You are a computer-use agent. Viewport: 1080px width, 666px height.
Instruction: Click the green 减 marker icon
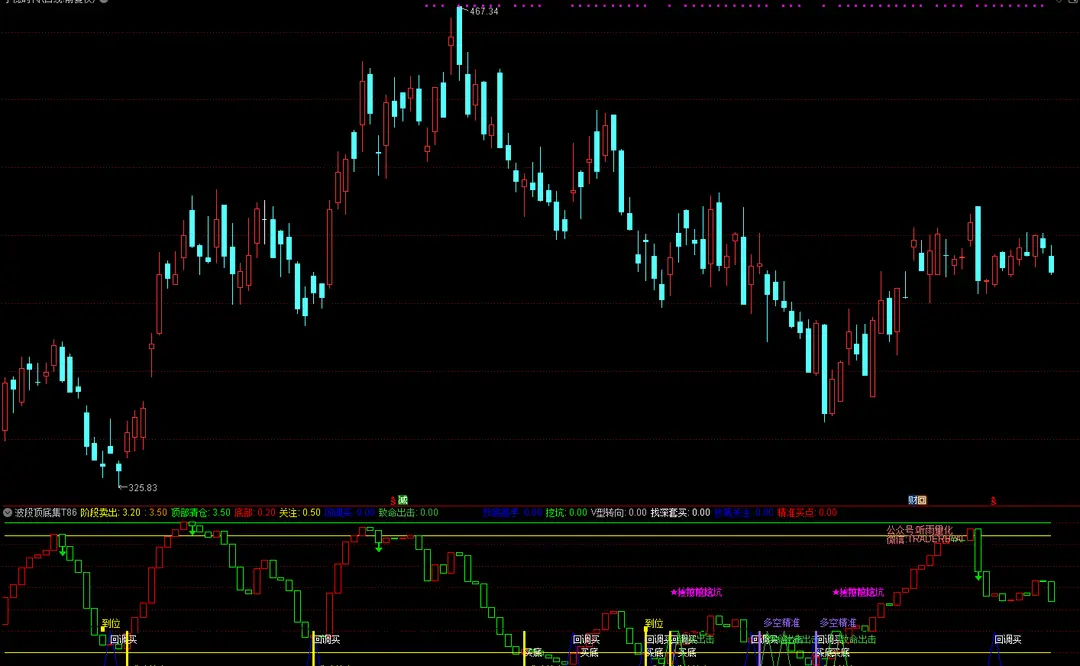pos(403,501)
